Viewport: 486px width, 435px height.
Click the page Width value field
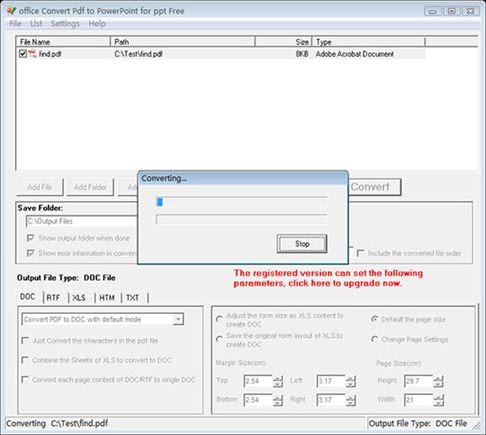click(419, 400)
